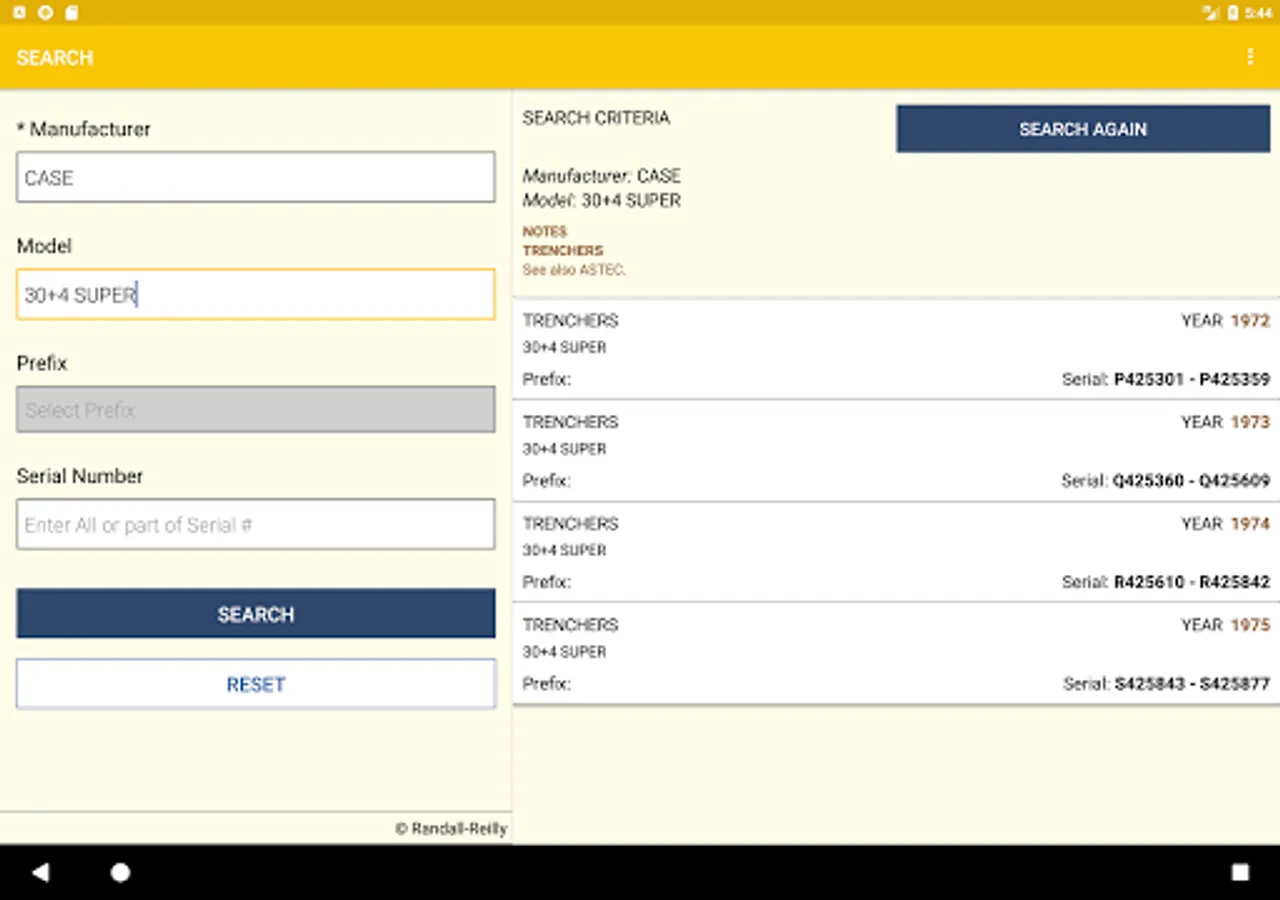Tap the Android home circle button

tap(120, 872)
